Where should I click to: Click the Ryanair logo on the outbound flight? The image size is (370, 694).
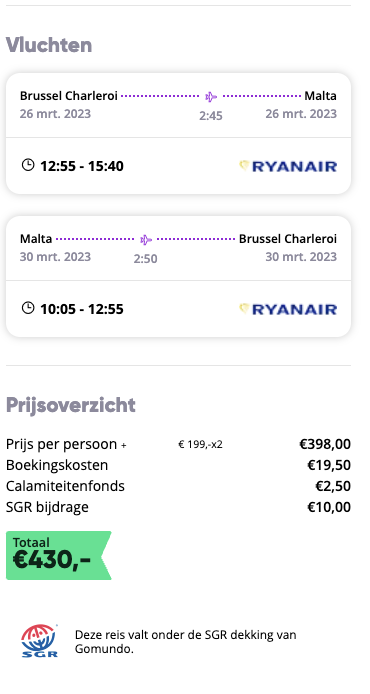pyautogui.click(x=288, y=166)
